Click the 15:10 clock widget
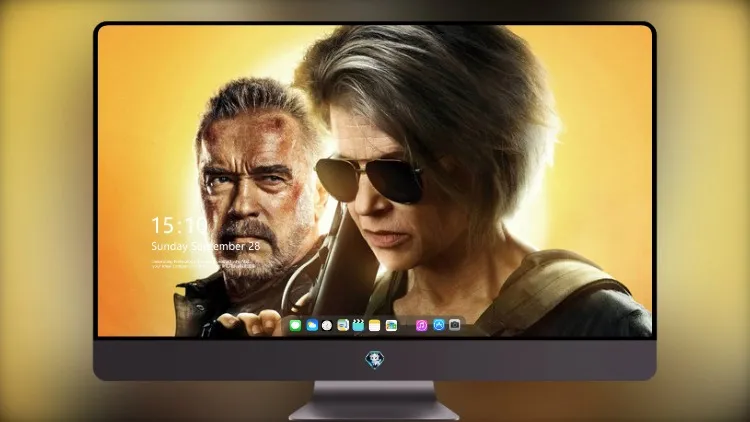This screenshot has height=422, width=750. [x=179, y=225]
